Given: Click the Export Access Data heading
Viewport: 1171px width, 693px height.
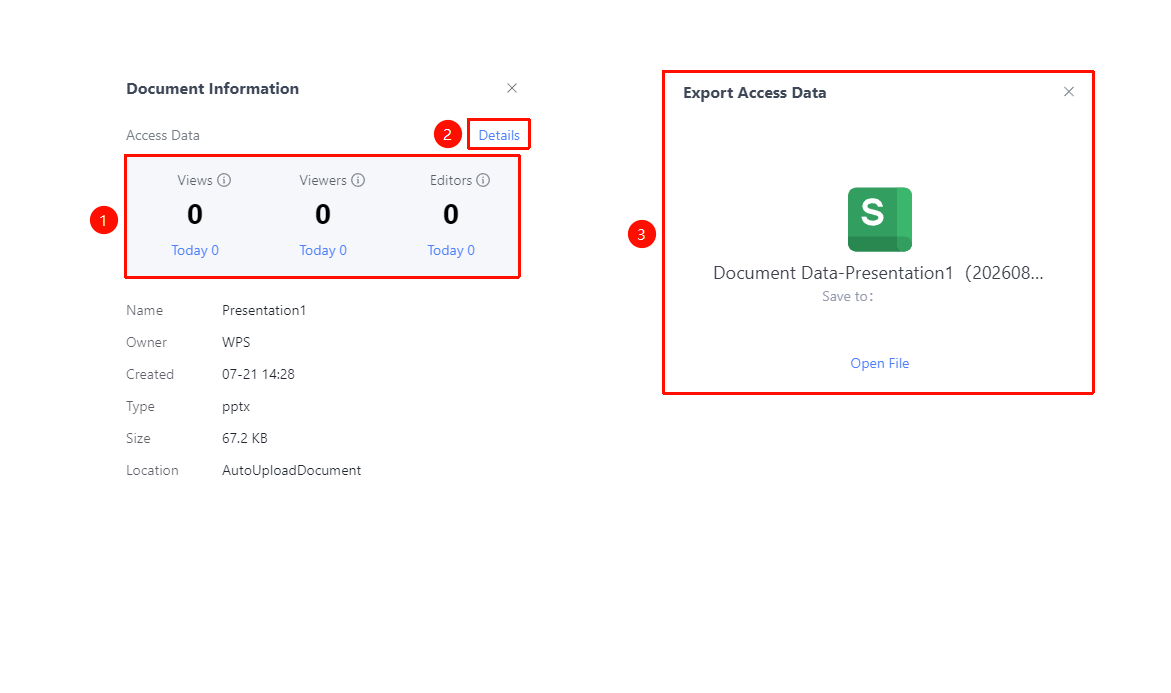Looking at the screenshot, I should (755, 93).
